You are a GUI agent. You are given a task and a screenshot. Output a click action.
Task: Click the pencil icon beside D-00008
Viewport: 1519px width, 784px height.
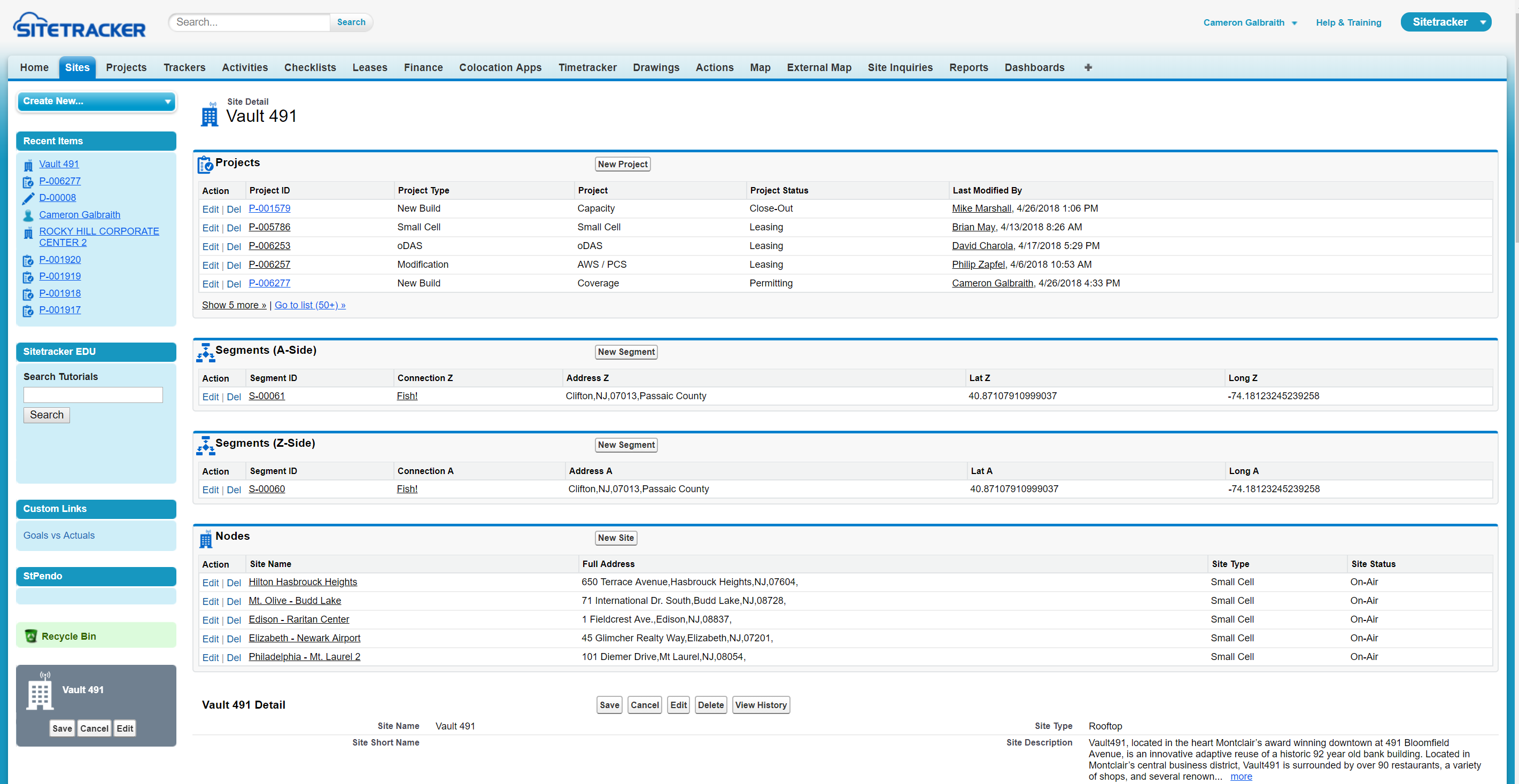[28, 198]
